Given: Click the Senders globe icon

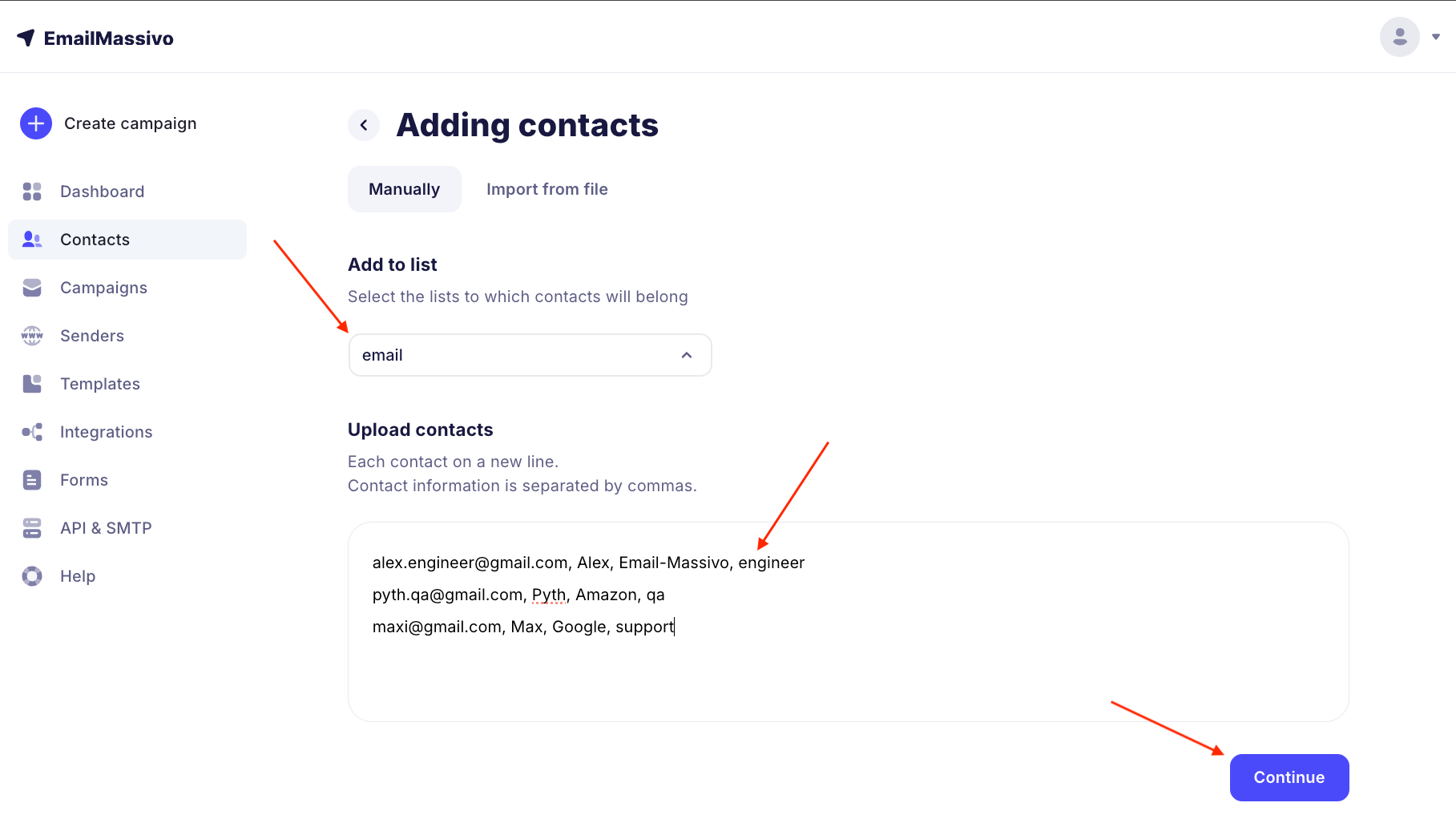Looking at the screenshot, I should 32,336.
